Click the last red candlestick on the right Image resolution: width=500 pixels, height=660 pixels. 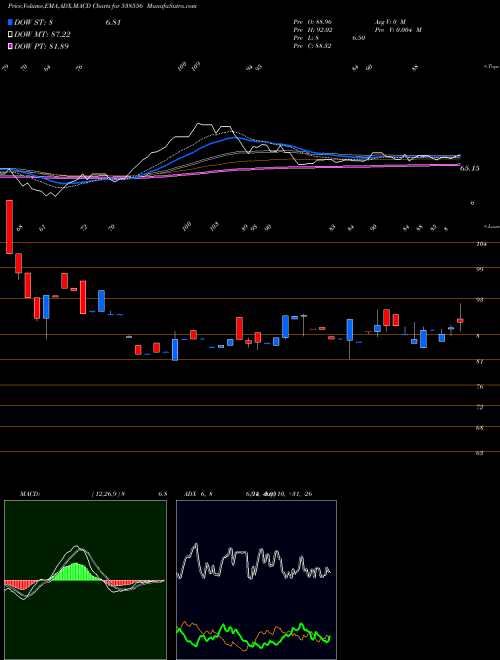point(460,320)
